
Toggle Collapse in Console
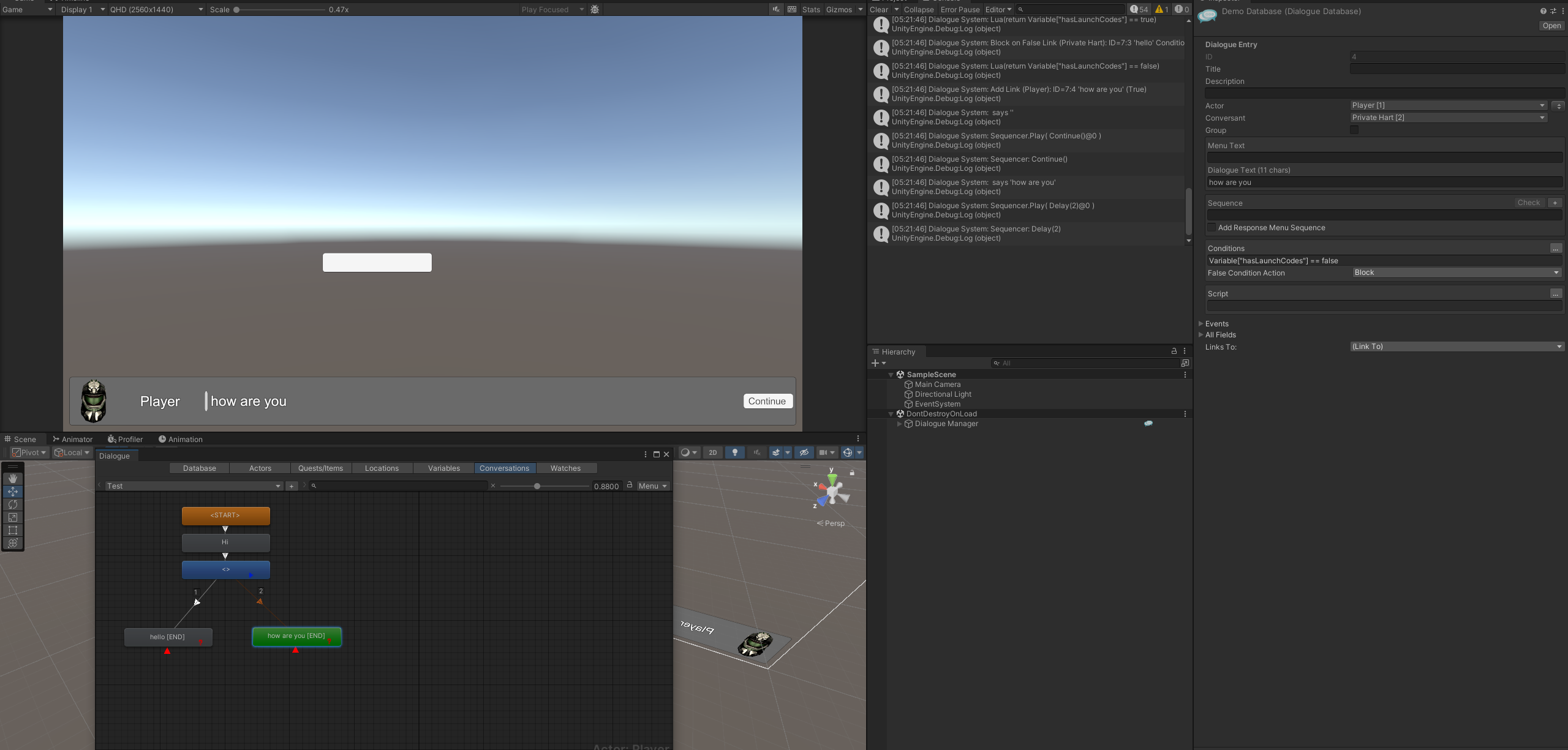point(919,9)
